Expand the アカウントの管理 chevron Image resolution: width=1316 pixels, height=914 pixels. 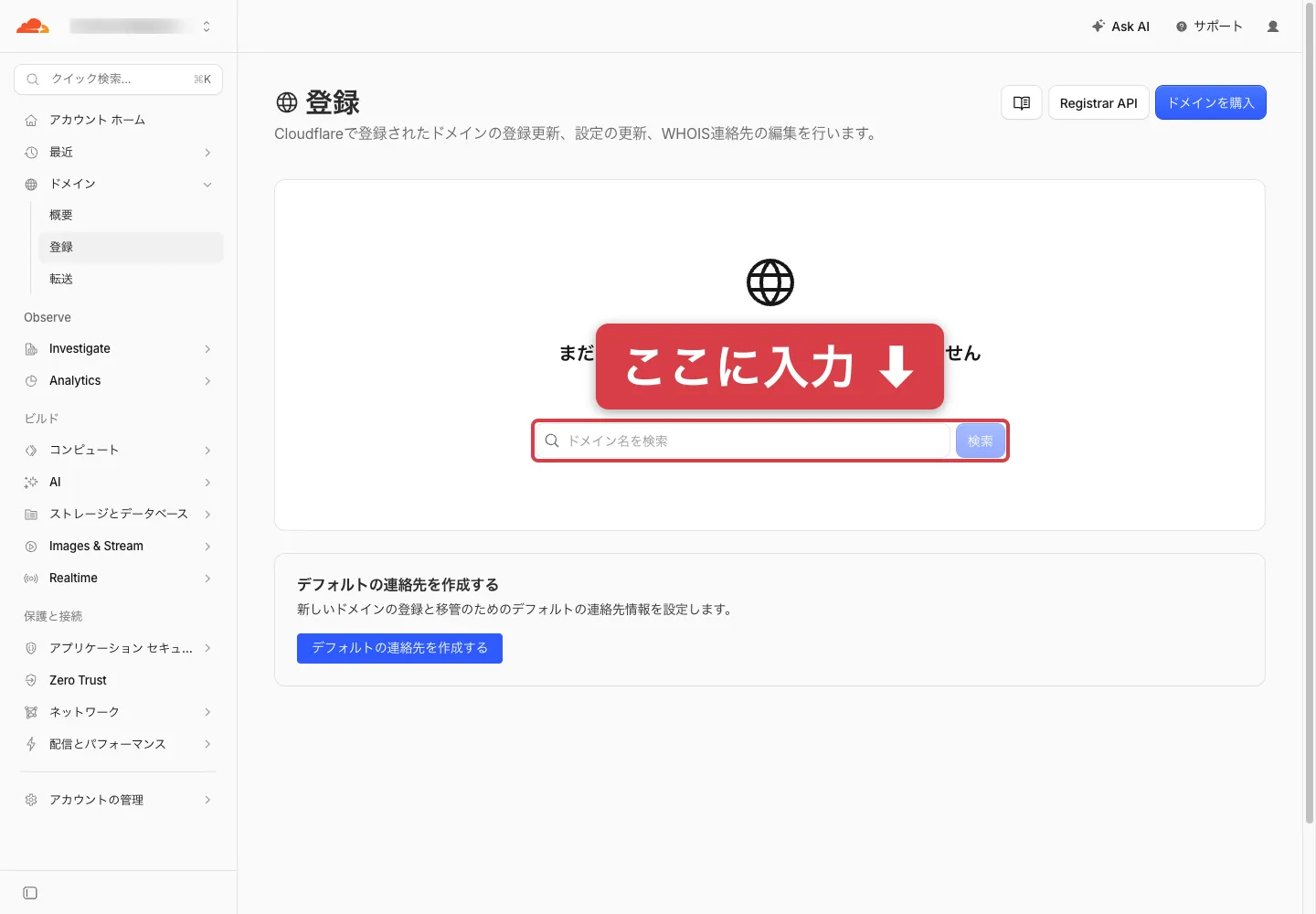click(207, 800)
